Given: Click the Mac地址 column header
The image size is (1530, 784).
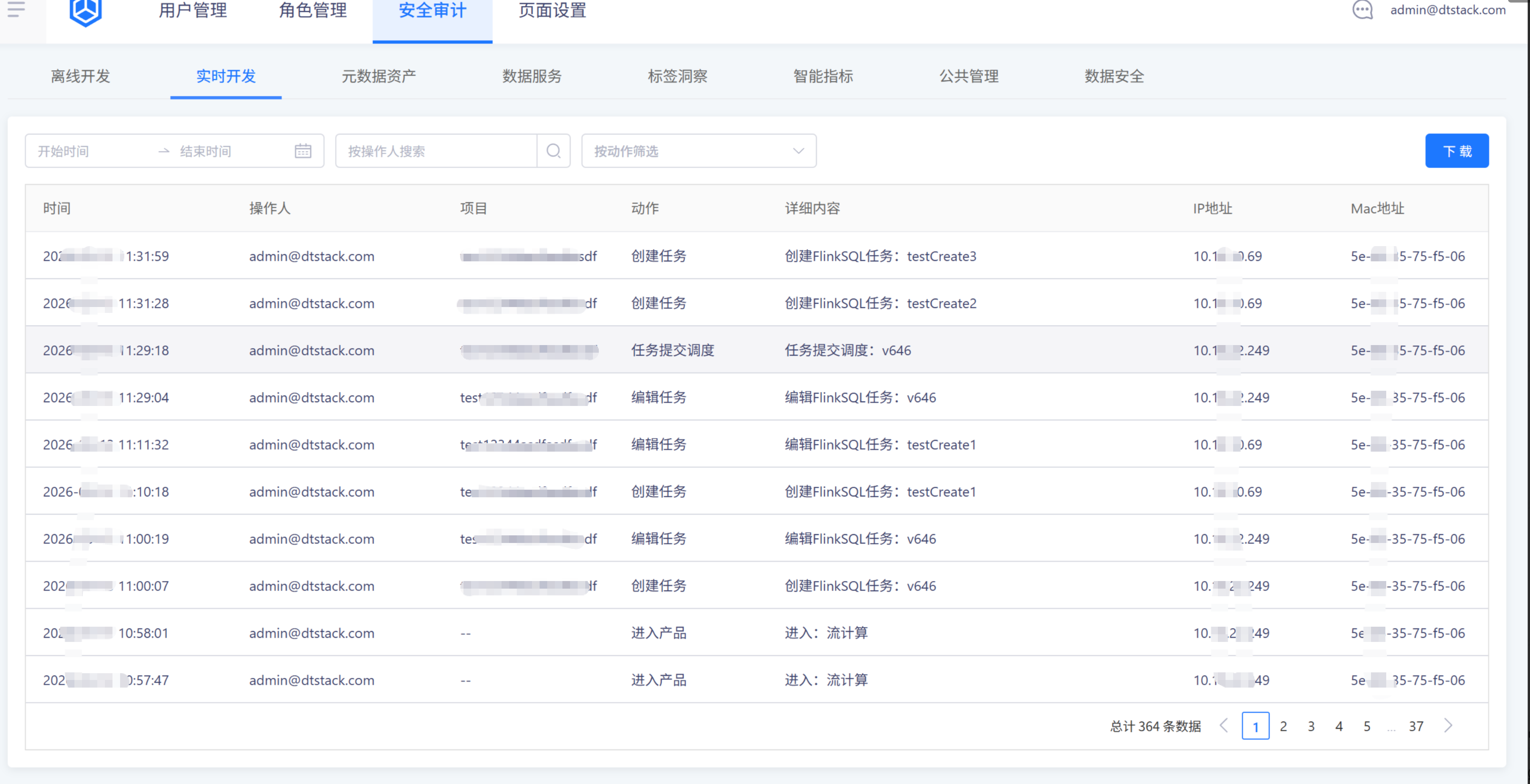Looking at the screenshot, I should point(1377,208).
